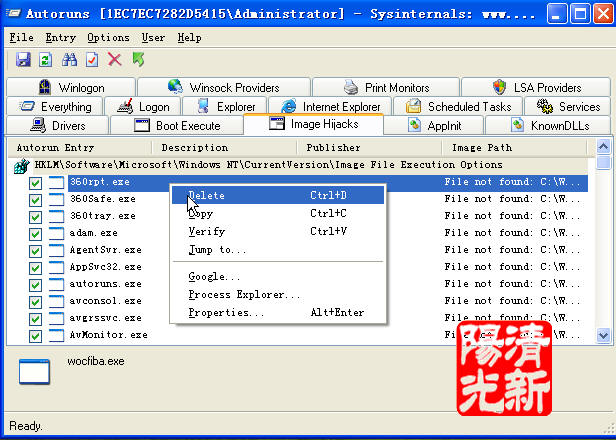The width and height of the screenshot is (616, 440).
Task: Switch to the Everything tab
Action: (x=55, y=106)
